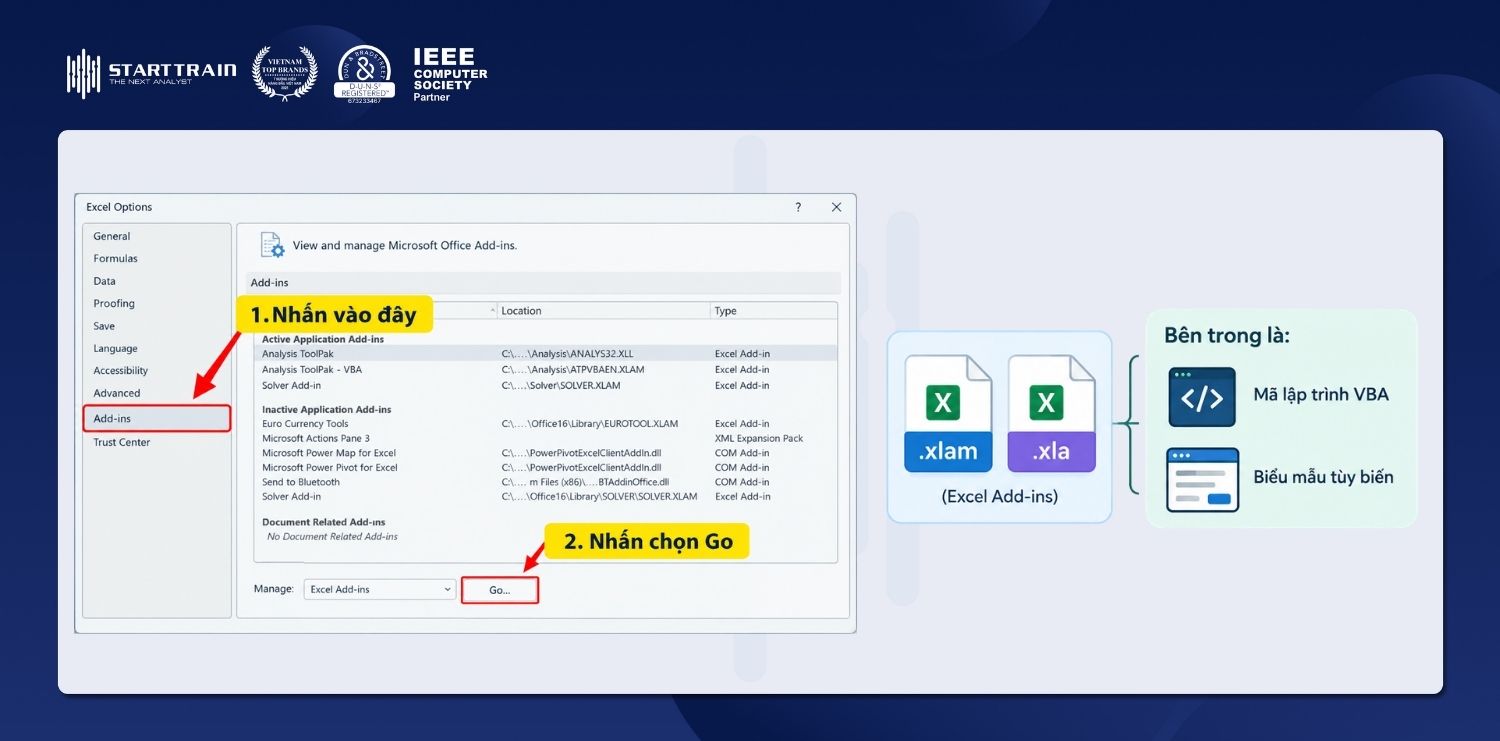Click the custom form window icon
1500x741 pixels.
coord(1202,480)
